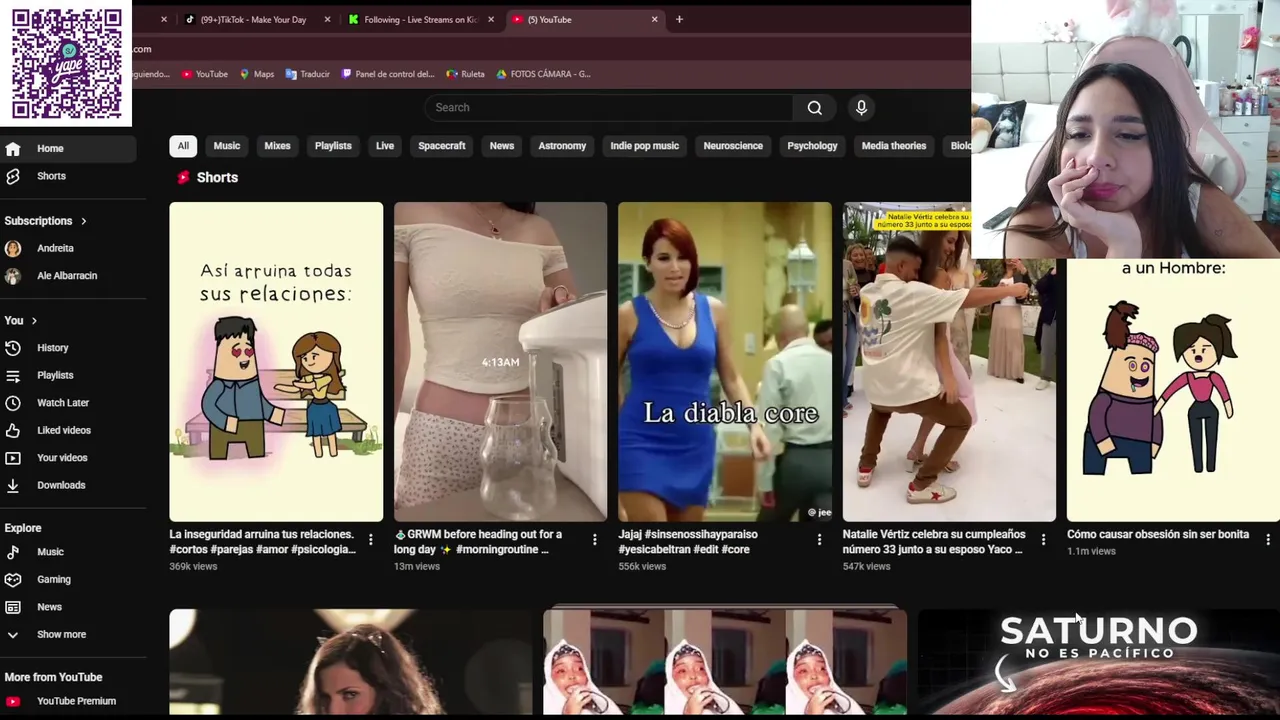Open History clock icon

pyautogui.click(x=13, y=348)
